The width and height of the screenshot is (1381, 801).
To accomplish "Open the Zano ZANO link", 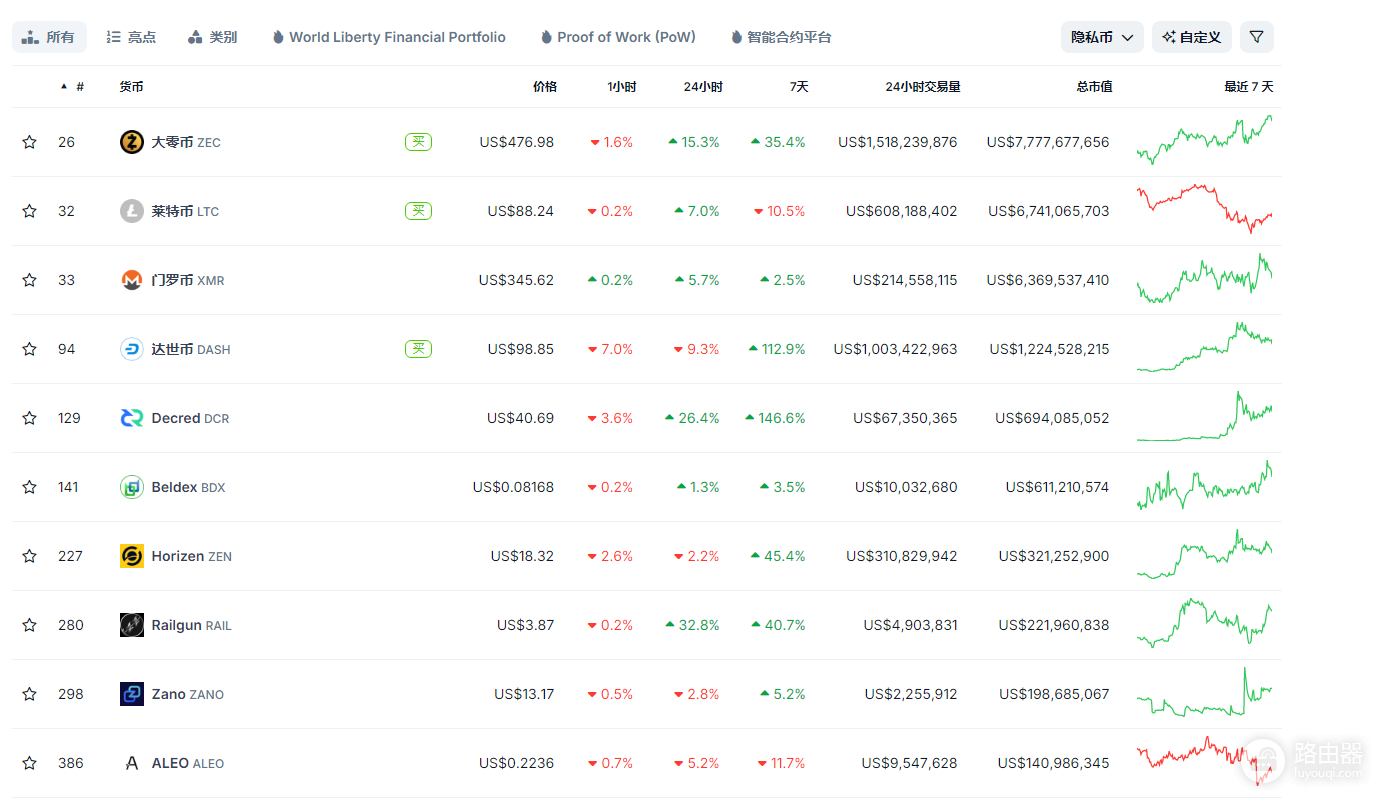I will [x=188, y=694].
